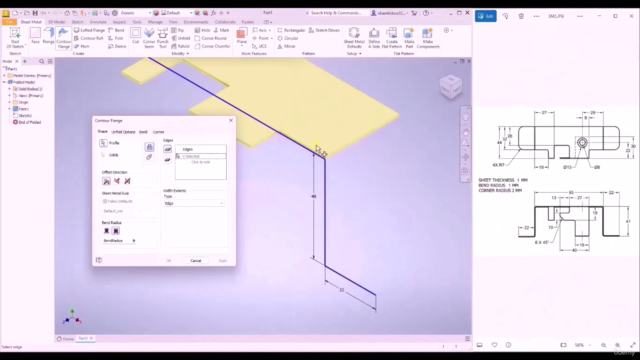Switch to the Annotate ribbon tab
The image size is (640, 360).
tap(98, 22)
